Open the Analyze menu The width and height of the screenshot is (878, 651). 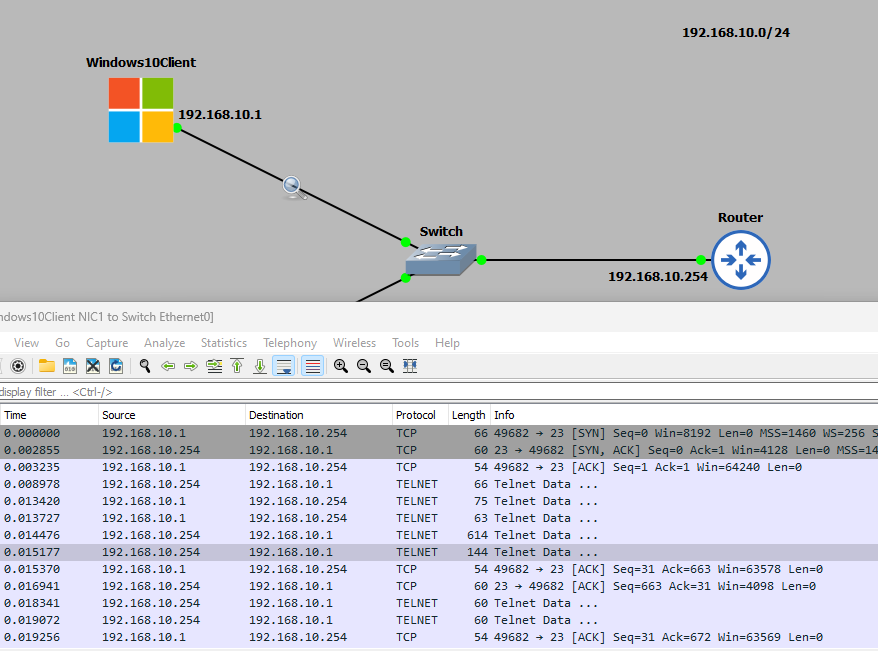pyautogui.click(x=164, y=343)
